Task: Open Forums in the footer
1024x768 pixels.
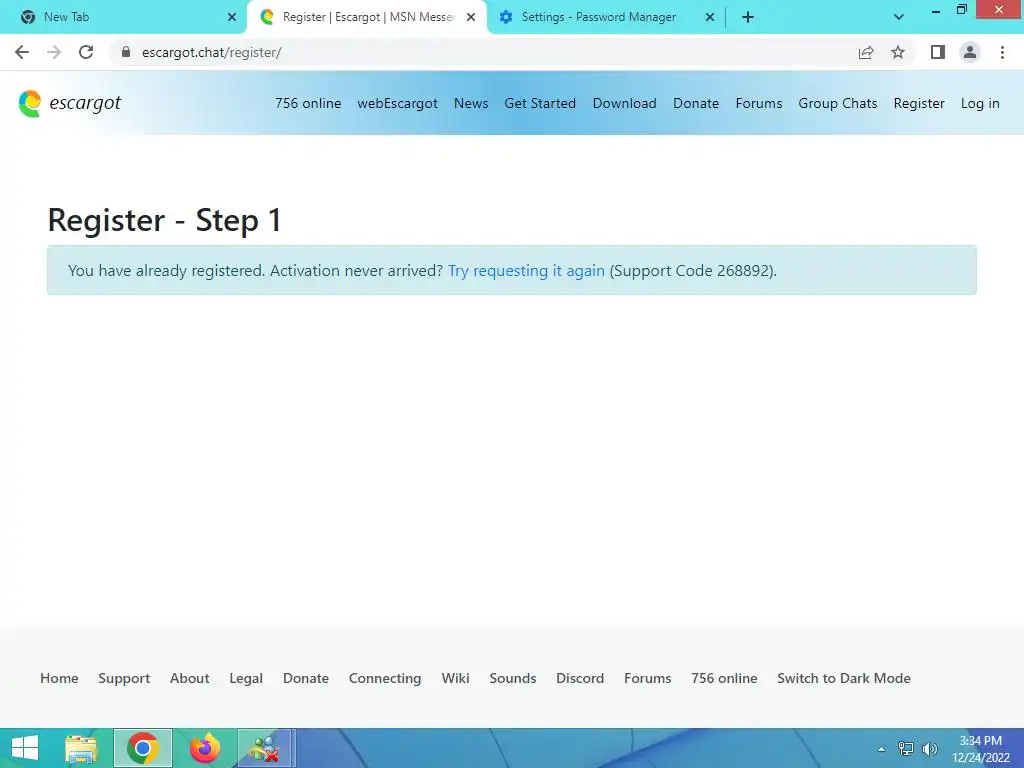Action: (648, 678)
